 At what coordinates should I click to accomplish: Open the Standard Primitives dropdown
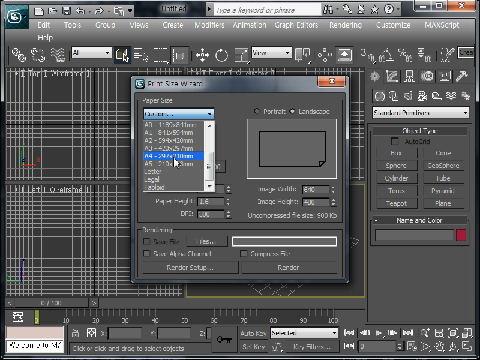pyautogui.click(x=421, y=113)
